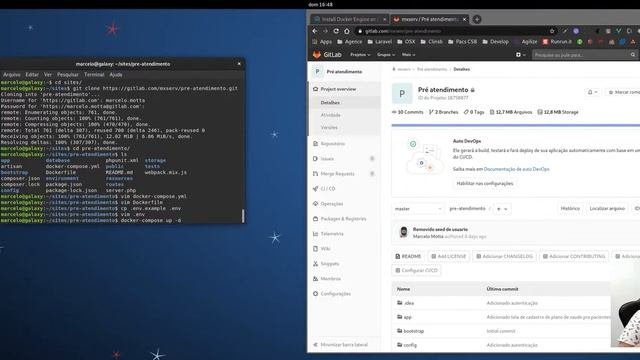Bookmark page with the star icon
Image resolution: width=640 pixels, height=360 pixels.
pyautogui.click(x=552, y=31)
